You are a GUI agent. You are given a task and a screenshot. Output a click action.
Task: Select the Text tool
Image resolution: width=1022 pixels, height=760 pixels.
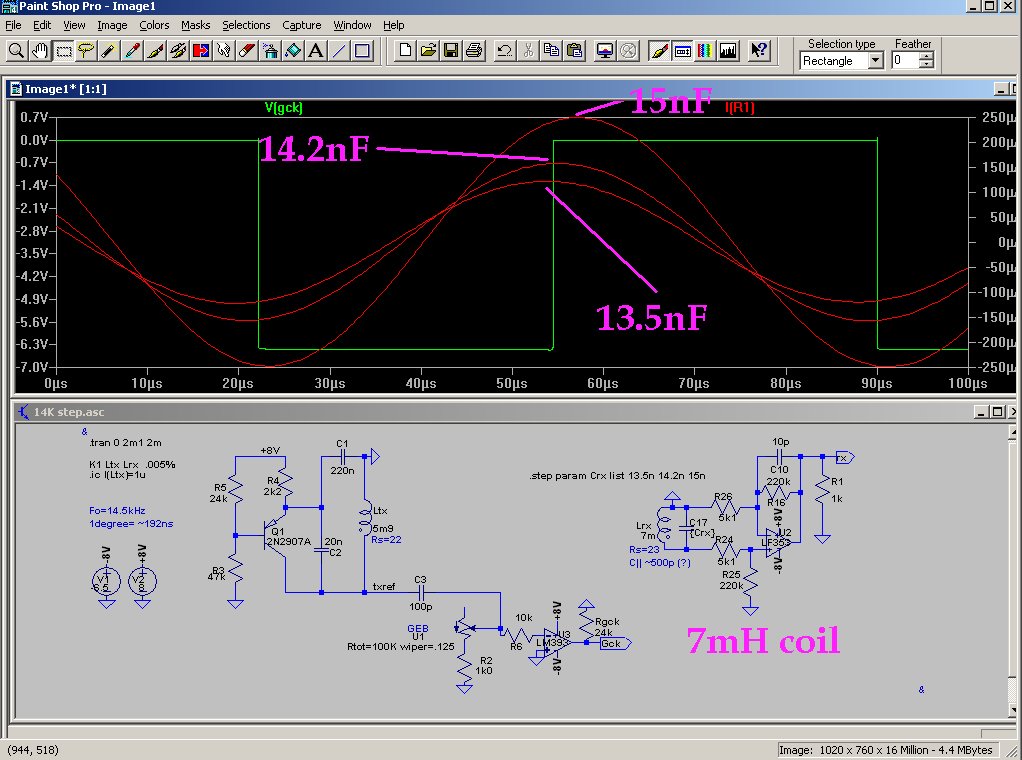click(317, 50)
